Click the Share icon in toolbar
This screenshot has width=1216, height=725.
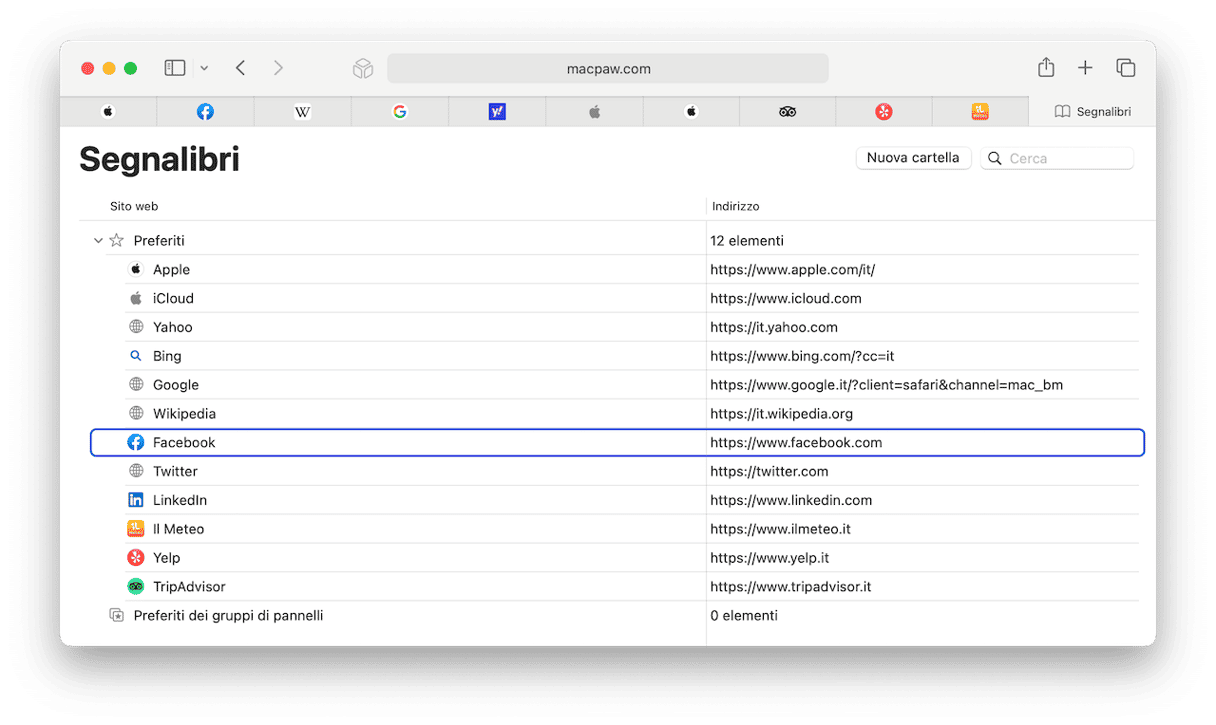pyautogui.click(x=1046, y=67)
